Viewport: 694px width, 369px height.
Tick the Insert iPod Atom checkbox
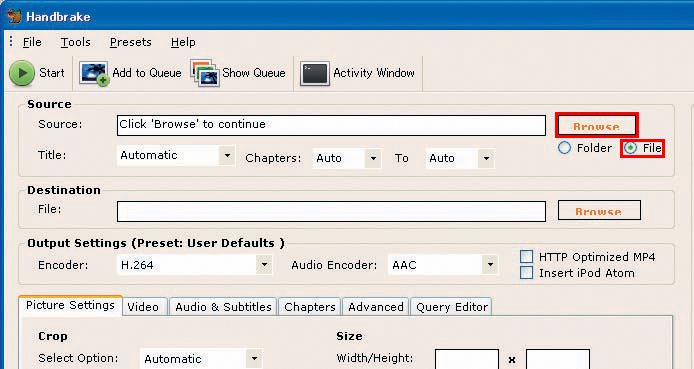pyautogui.click(x=527, y=273)
